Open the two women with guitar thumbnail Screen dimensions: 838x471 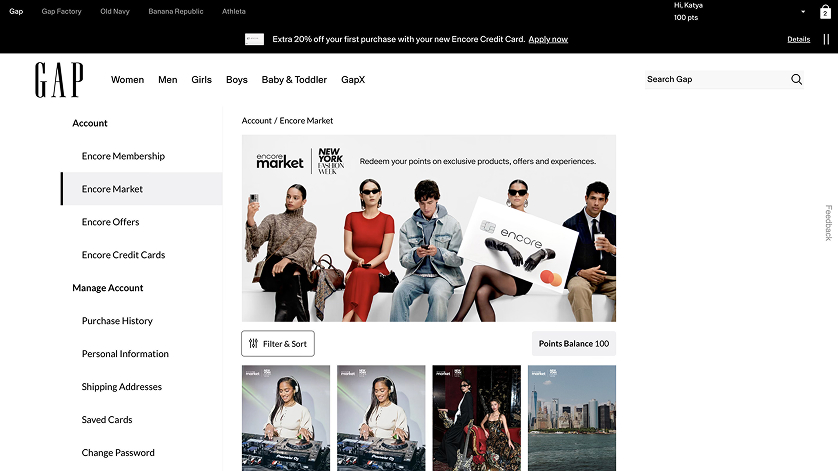tap(476, 418)
